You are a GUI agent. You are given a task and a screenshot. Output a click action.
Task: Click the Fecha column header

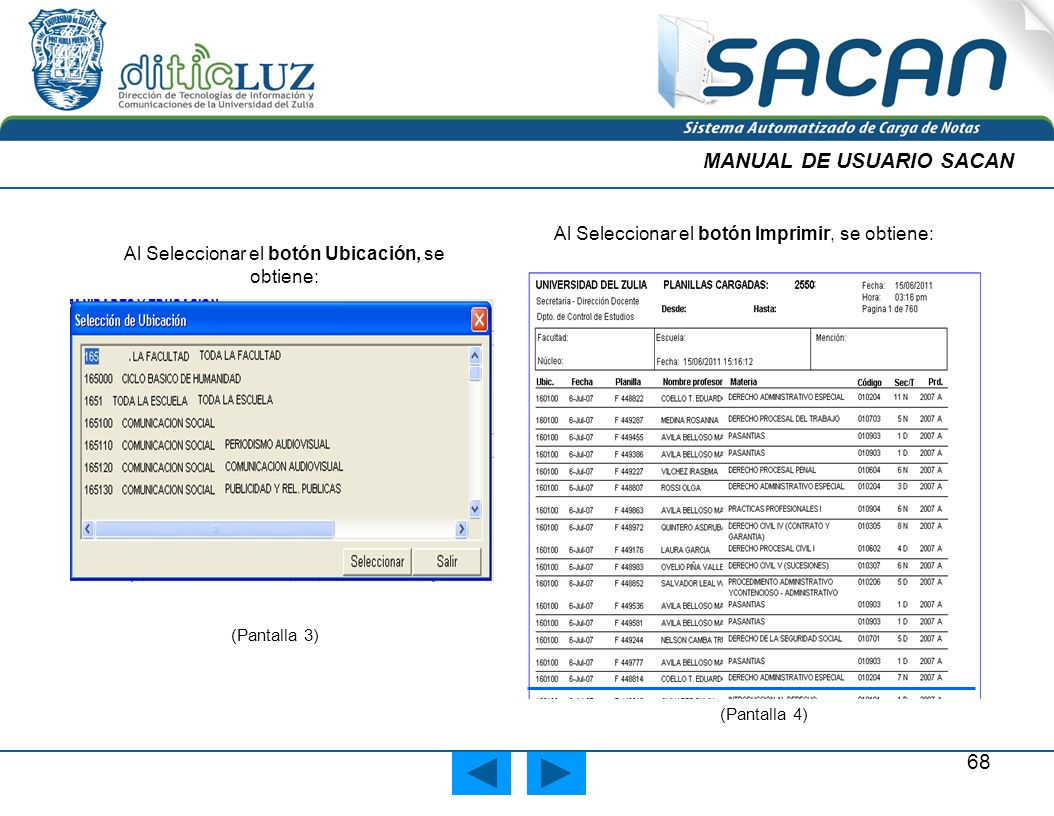point(582,382)
